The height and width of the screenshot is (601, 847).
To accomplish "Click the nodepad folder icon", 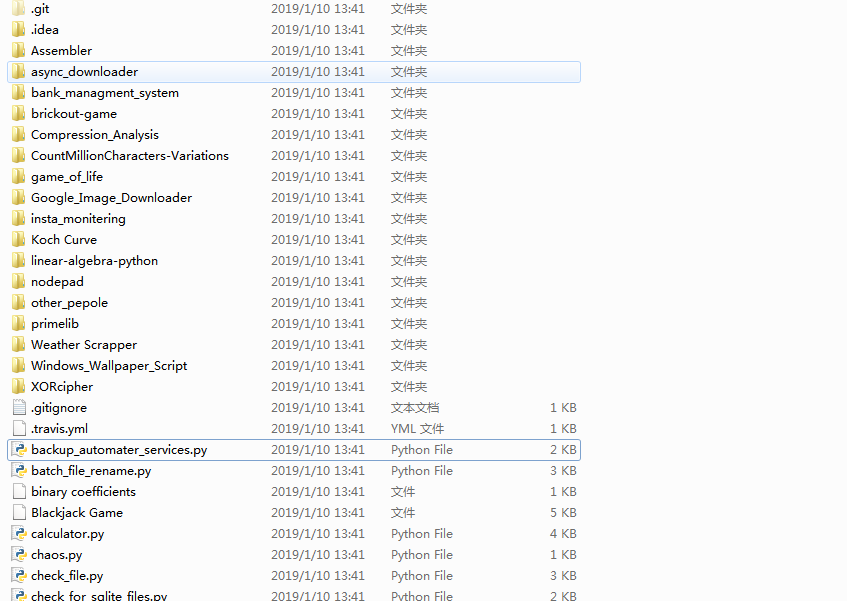I will click(18, 282).
